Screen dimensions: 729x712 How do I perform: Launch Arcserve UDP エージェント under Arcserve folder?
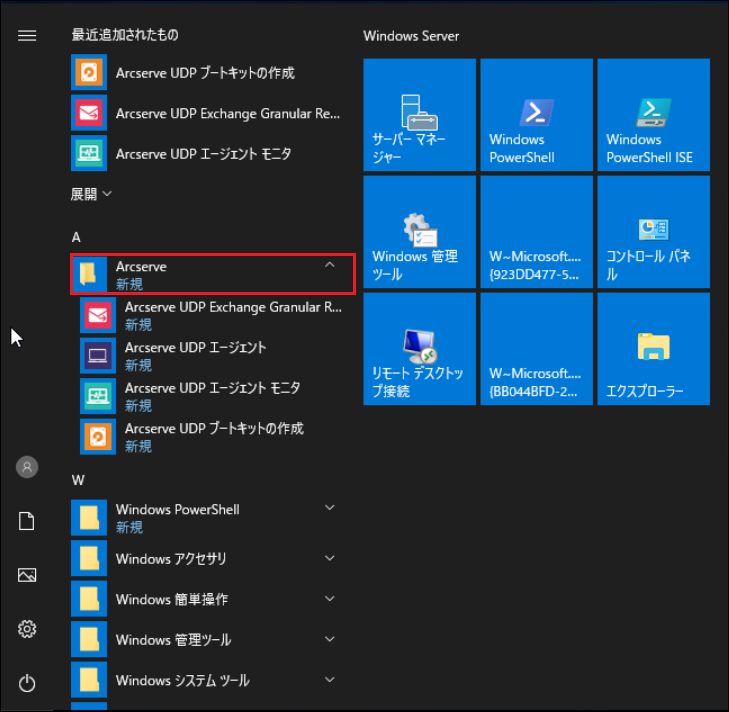[195, 355]
